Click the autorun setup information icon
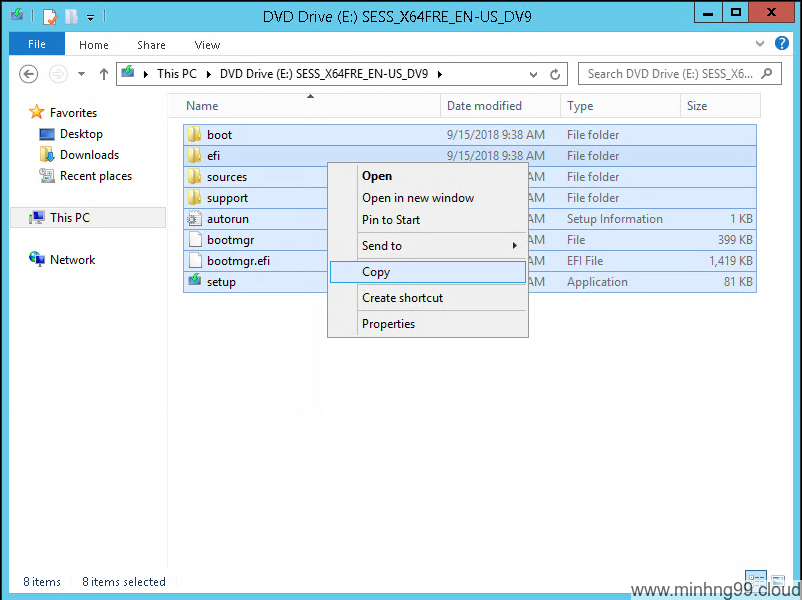Viewport: 802px width, 600px height. 194,219
